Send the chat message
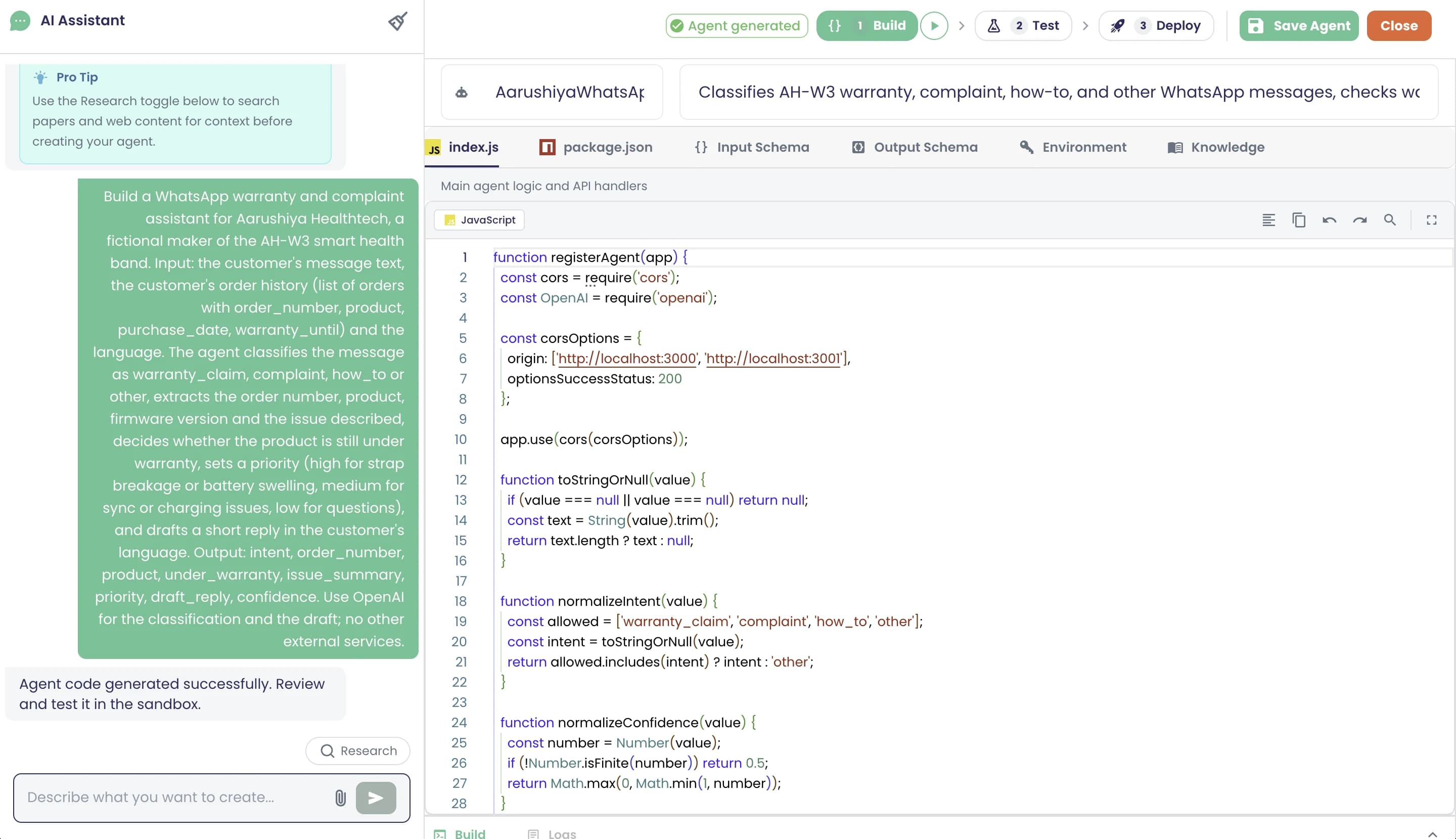The height and width of the screenshot is (839, 1456). 376,798
